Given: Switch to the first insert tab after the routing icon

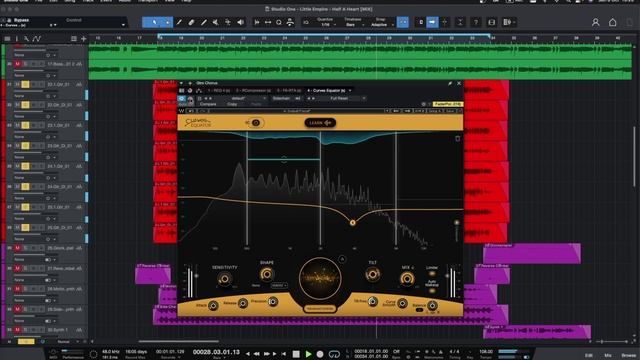Looking at the screenshot, I should (x=218, y=90).
